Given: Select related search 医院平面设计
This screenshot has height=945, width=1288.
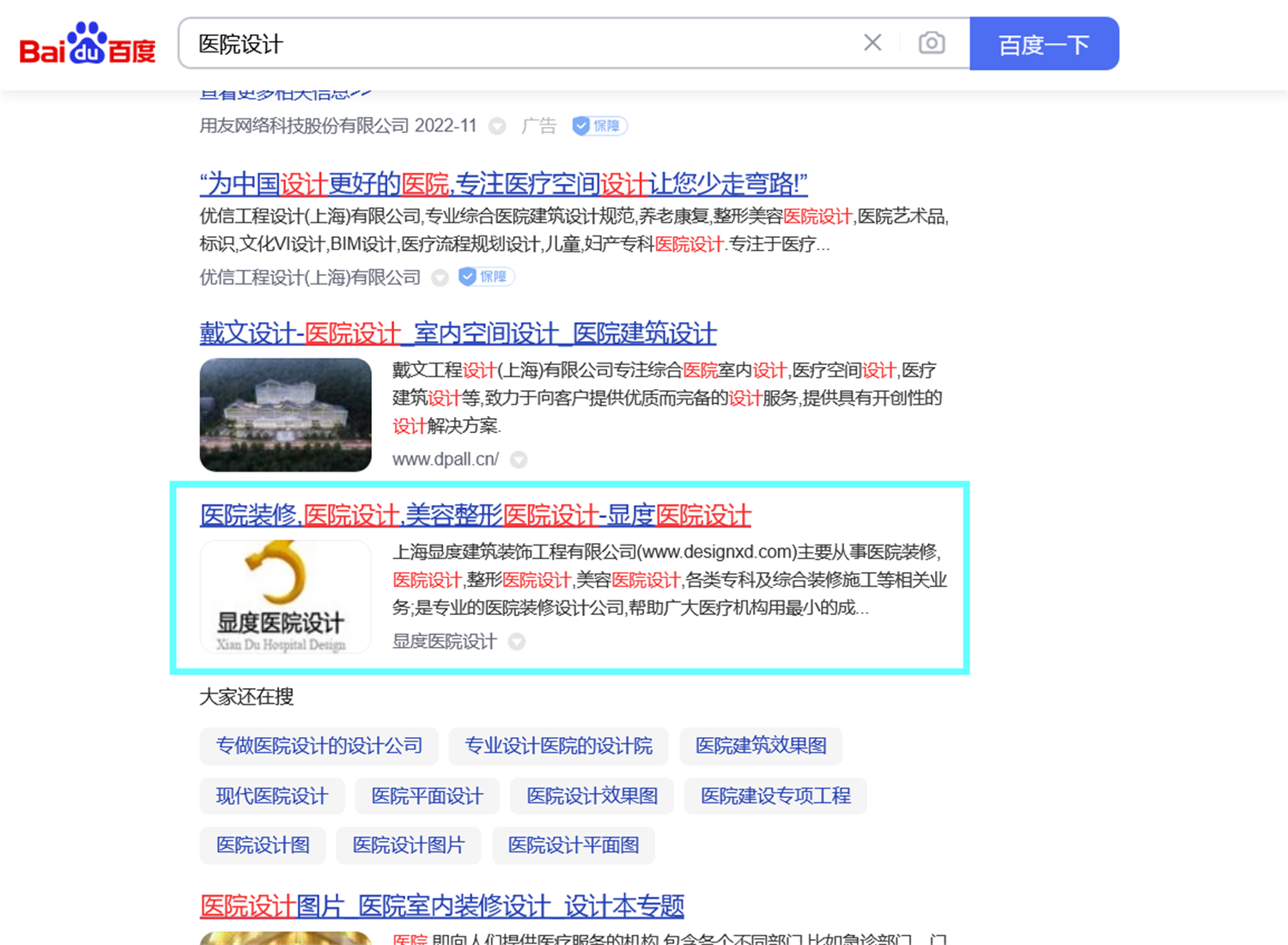Looking at the screenshot, I should 427,796.
